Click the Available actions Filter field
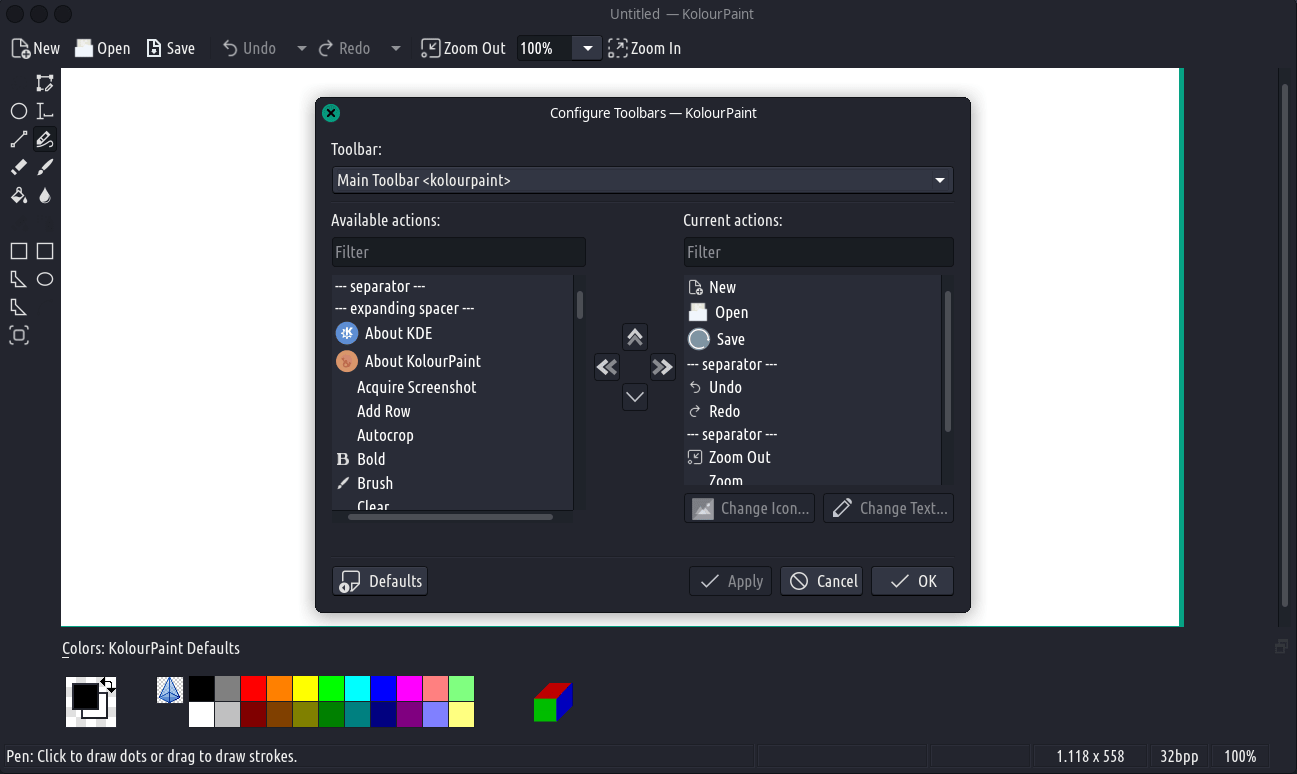The width and height of the screenshot is (1297, 774). pos(458,252)
